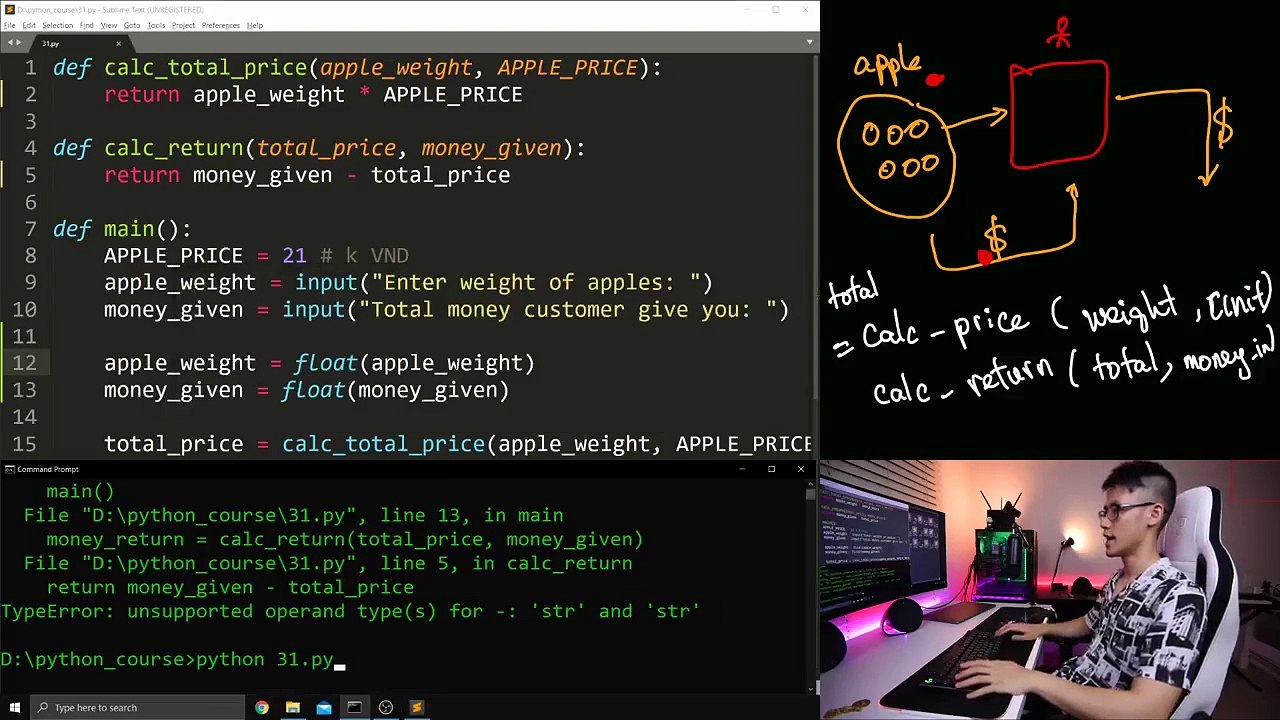The width and height of the screenshot is (1280, 720).
Task: Click "return money_given - total_price" in traceback
Action: [x=230, y=588]
